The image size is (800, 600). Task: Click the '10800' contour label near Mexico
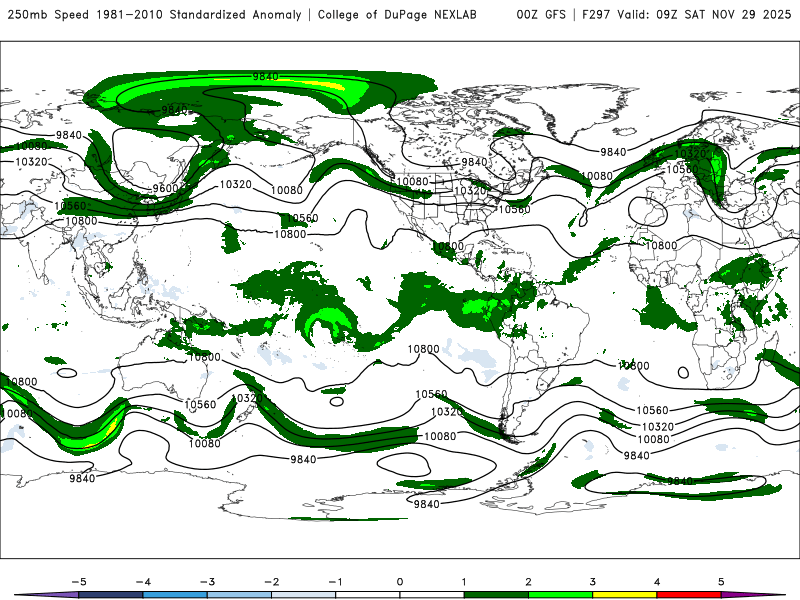point(448,246)
